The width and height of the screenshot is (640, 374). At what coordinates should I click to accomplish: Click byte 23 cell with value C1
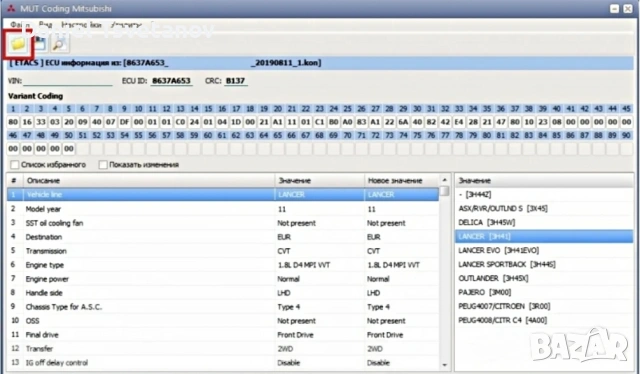pos(320,122)
